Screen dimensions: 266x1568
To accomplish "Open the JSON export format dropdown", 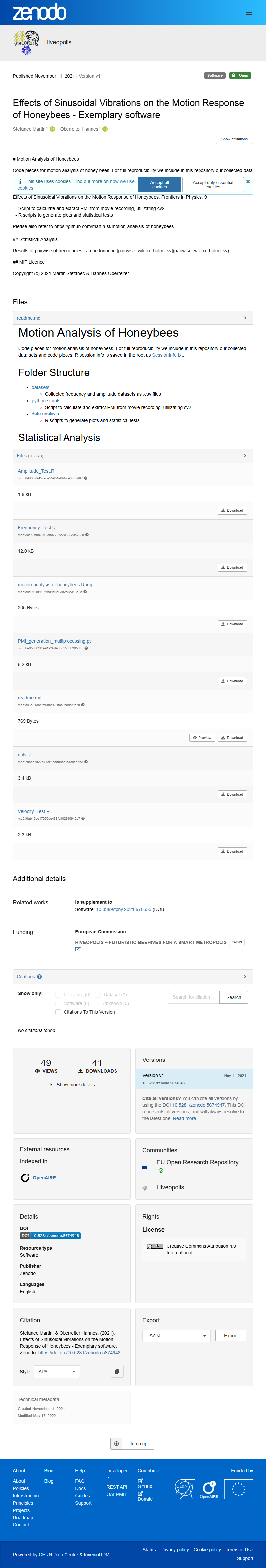I will 177,1336.
